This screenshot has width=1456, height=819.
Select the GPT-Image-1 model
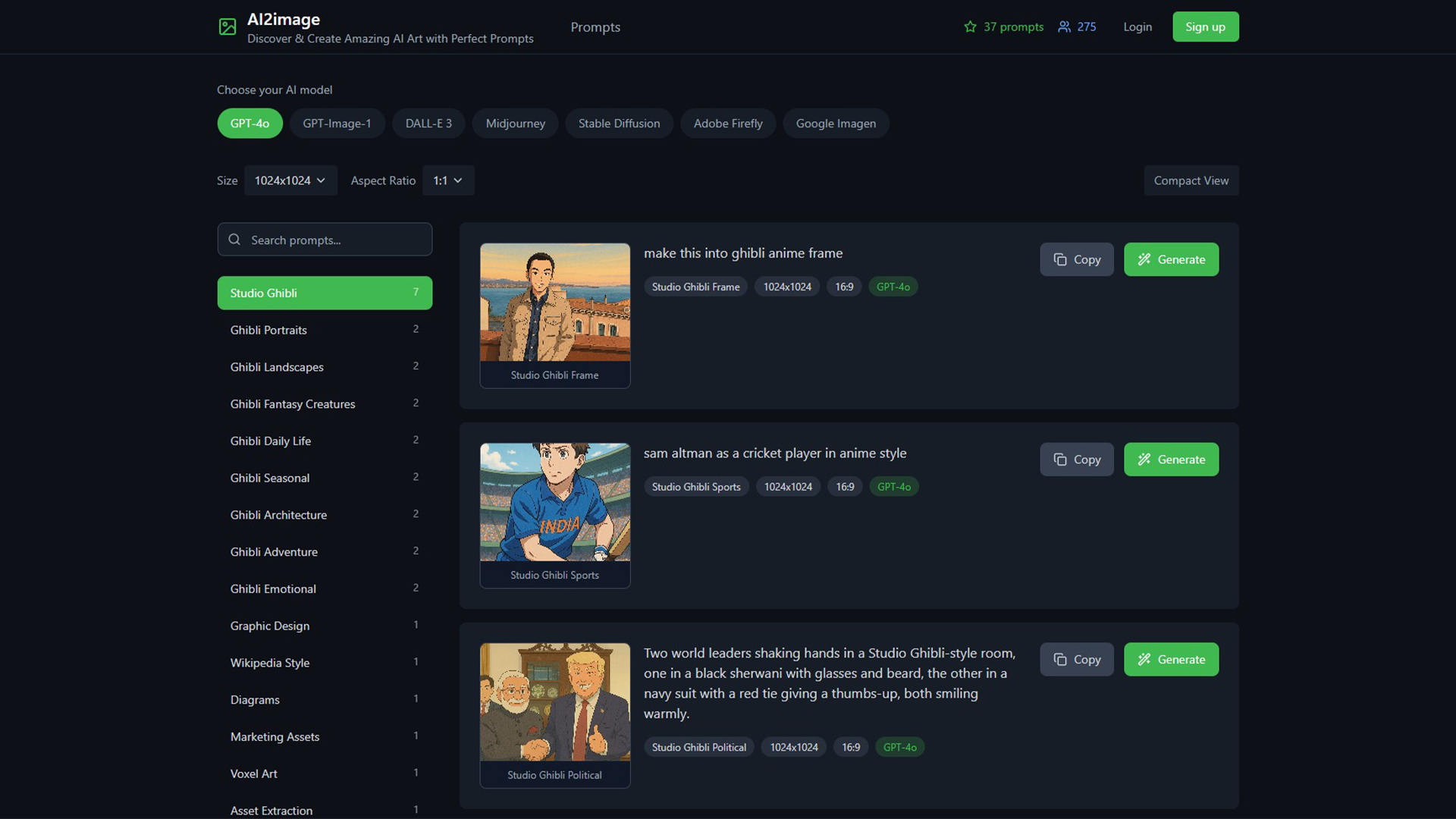337,124
